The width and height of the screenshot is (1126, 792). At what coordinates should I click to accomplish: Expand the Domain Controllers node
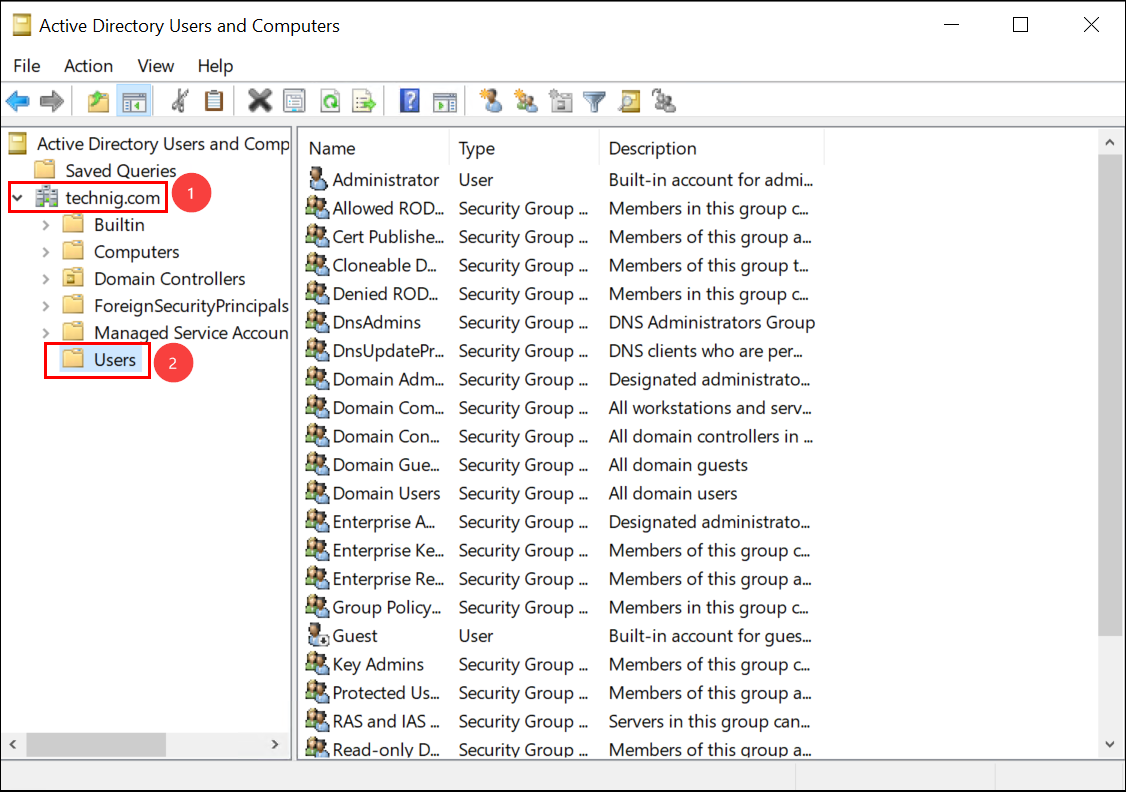point(46,279)
